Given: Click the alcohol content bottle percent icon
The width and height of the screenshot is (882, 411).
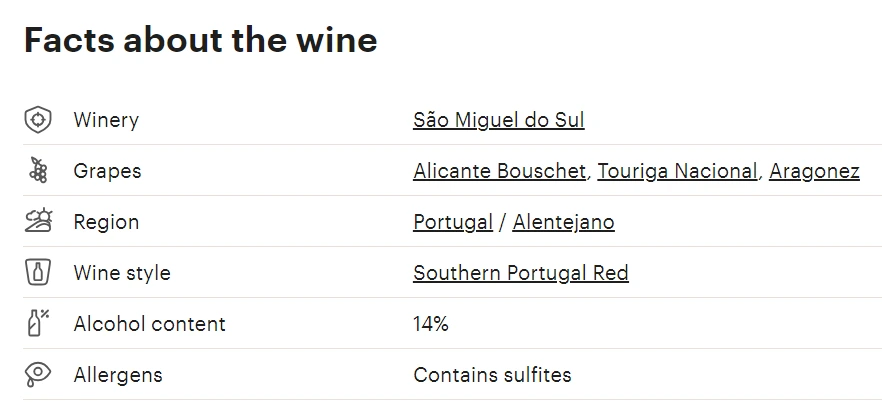Looking at the screenshot, I should [x=38, y=323].
